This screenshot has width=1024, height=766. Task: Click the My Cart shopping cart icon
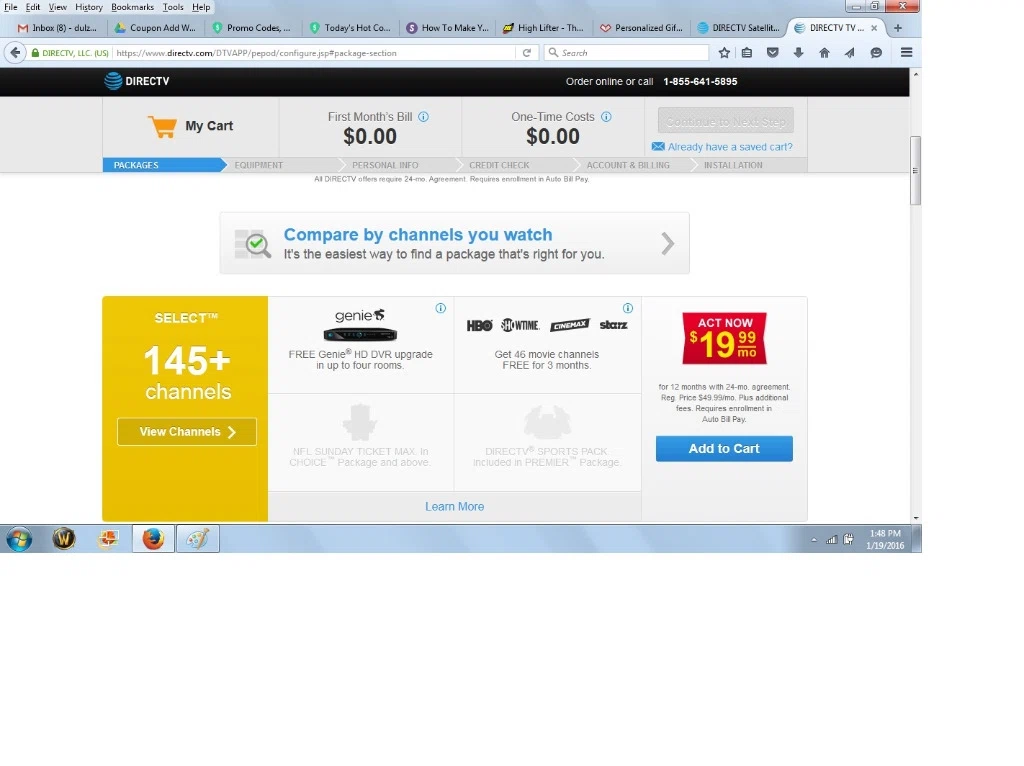pyautogui.click(x=163, y=126)
